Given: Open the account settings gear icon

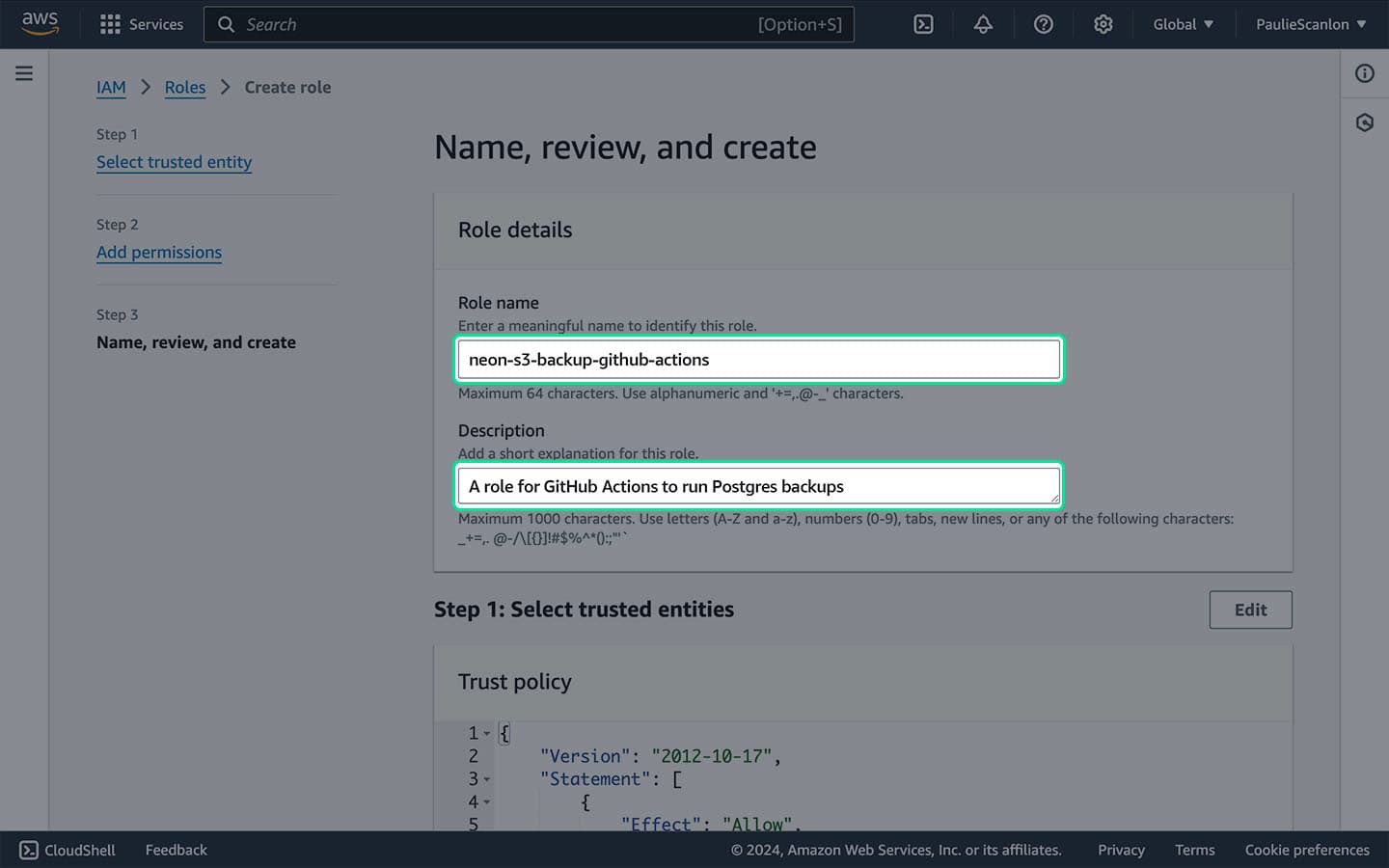Looking at the screenshot, I should point(1103,24).
